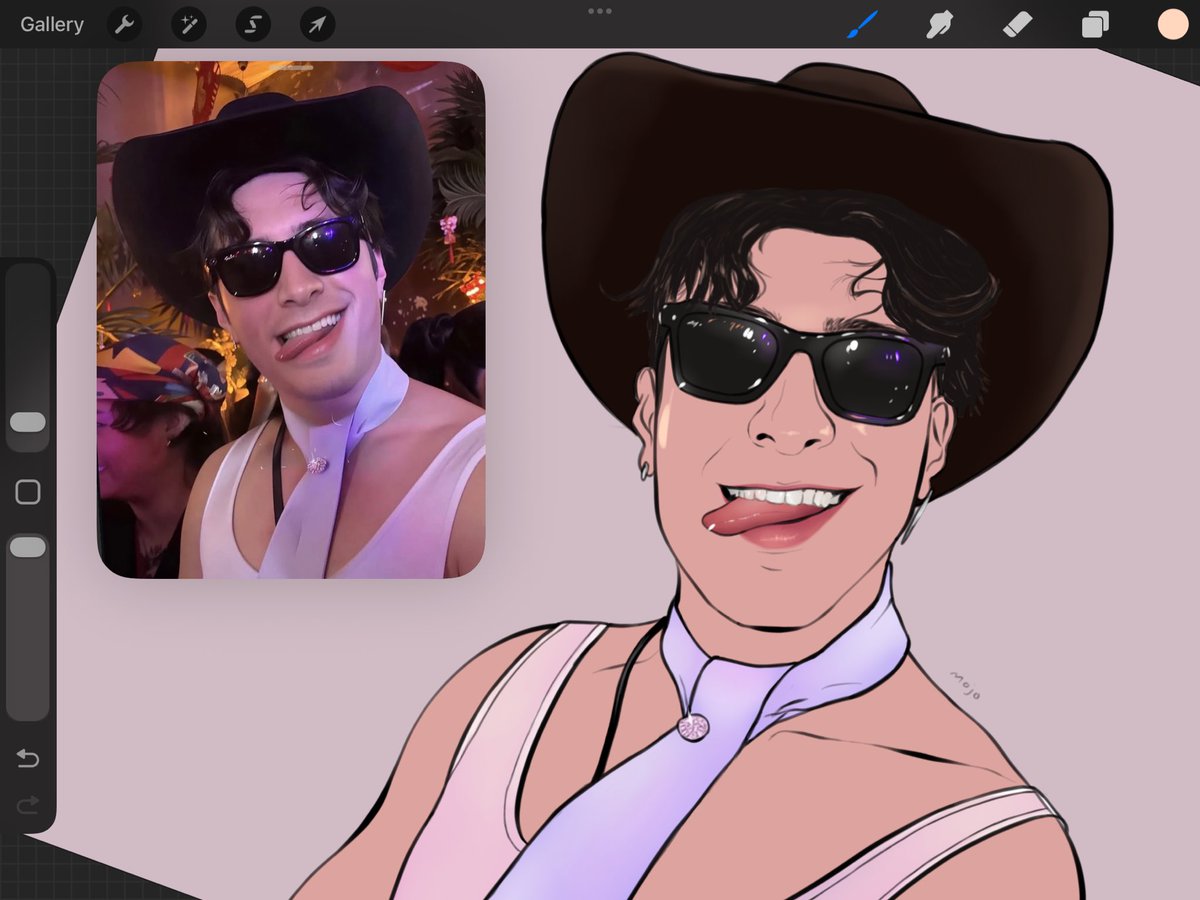Select the Smudge tool
Viewport: 1200px width, 900px height.
pos(939,24)
